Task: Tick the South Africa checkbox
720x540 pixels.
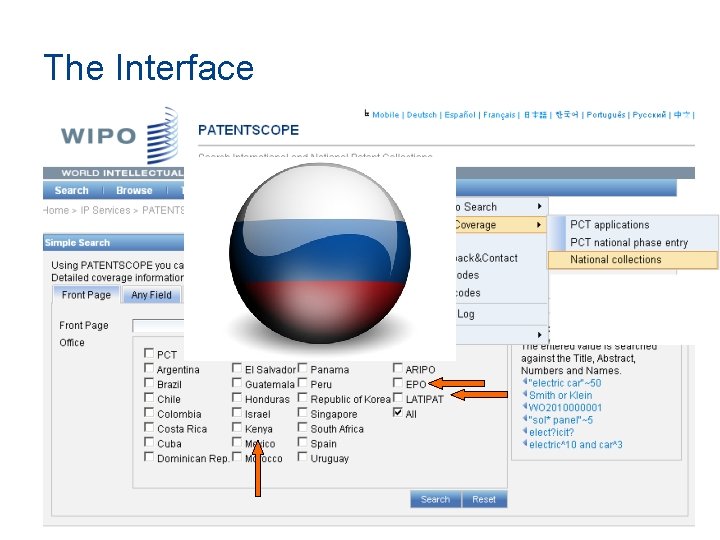Action: click(303, 428)
